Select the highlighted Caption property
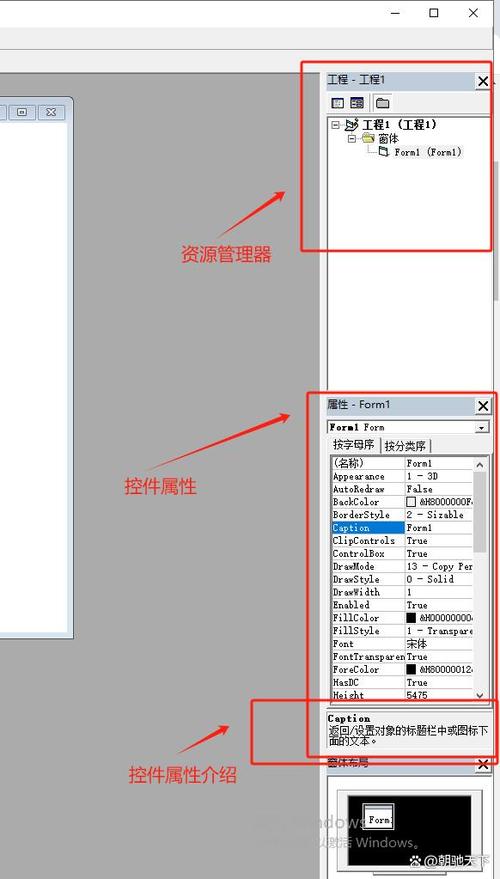This screenshot has width=500, height=879. pyautogui.click(x=368, y=528)
